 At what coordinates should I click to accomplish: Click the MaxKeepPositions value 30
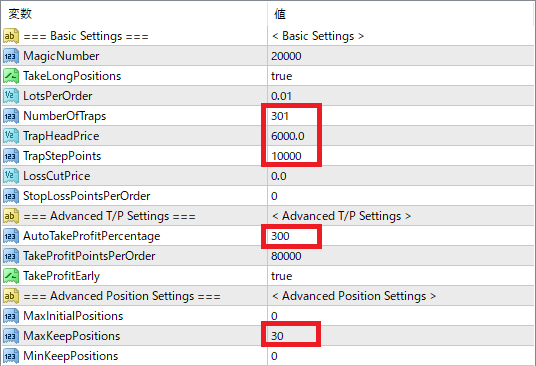(x=277, y=336)
